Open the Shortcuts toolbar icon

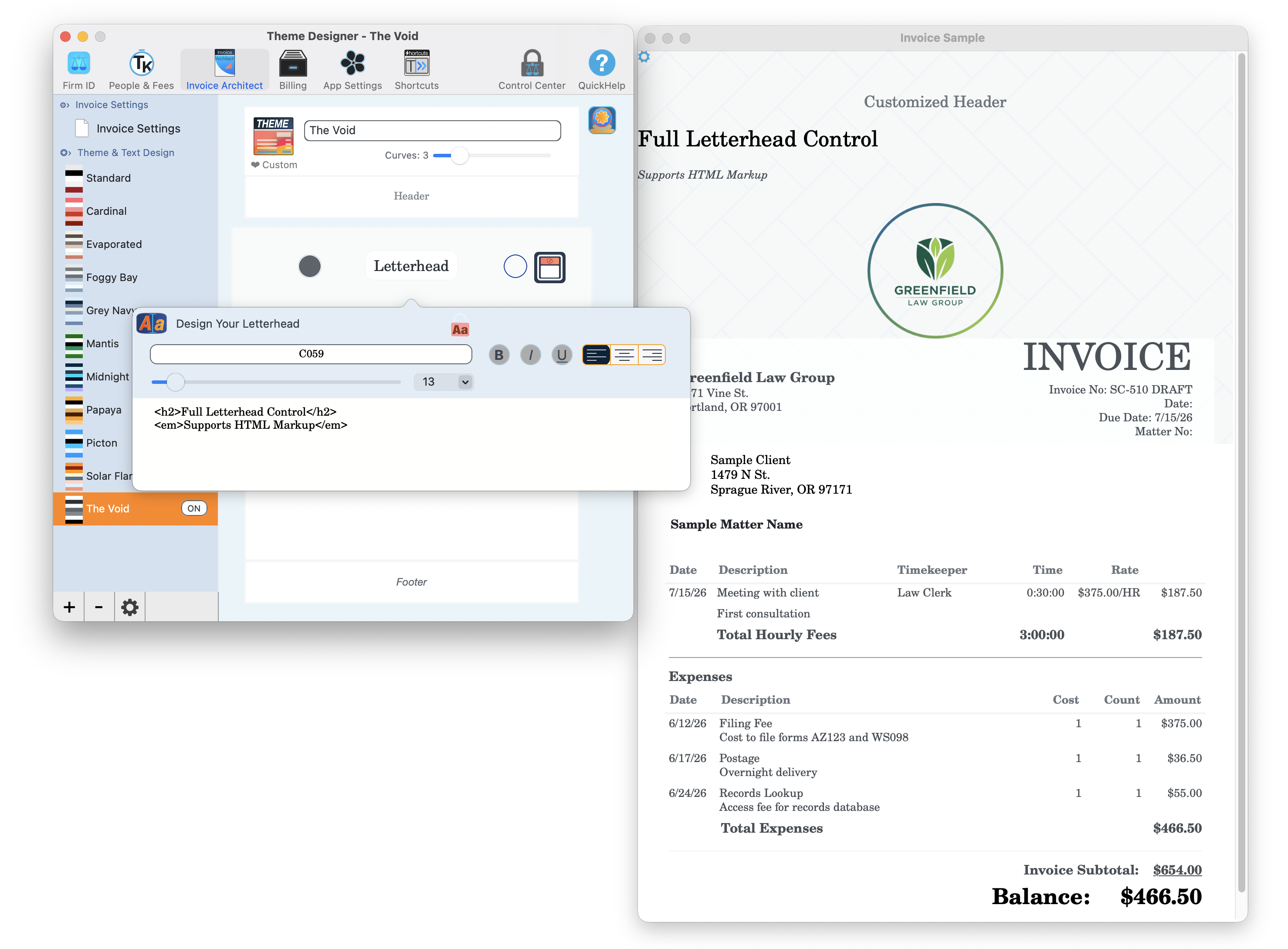pos(417,70)
